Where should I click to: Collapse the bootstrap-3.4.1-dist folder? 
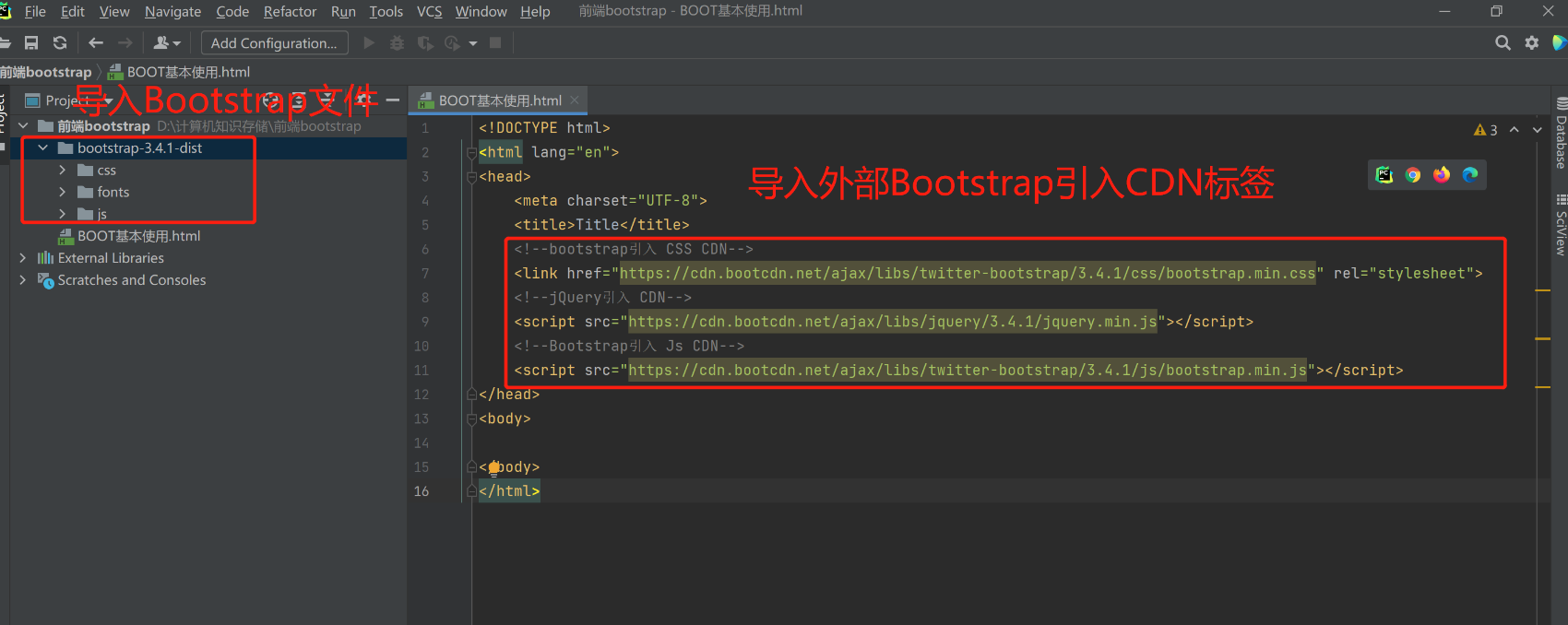42,147
